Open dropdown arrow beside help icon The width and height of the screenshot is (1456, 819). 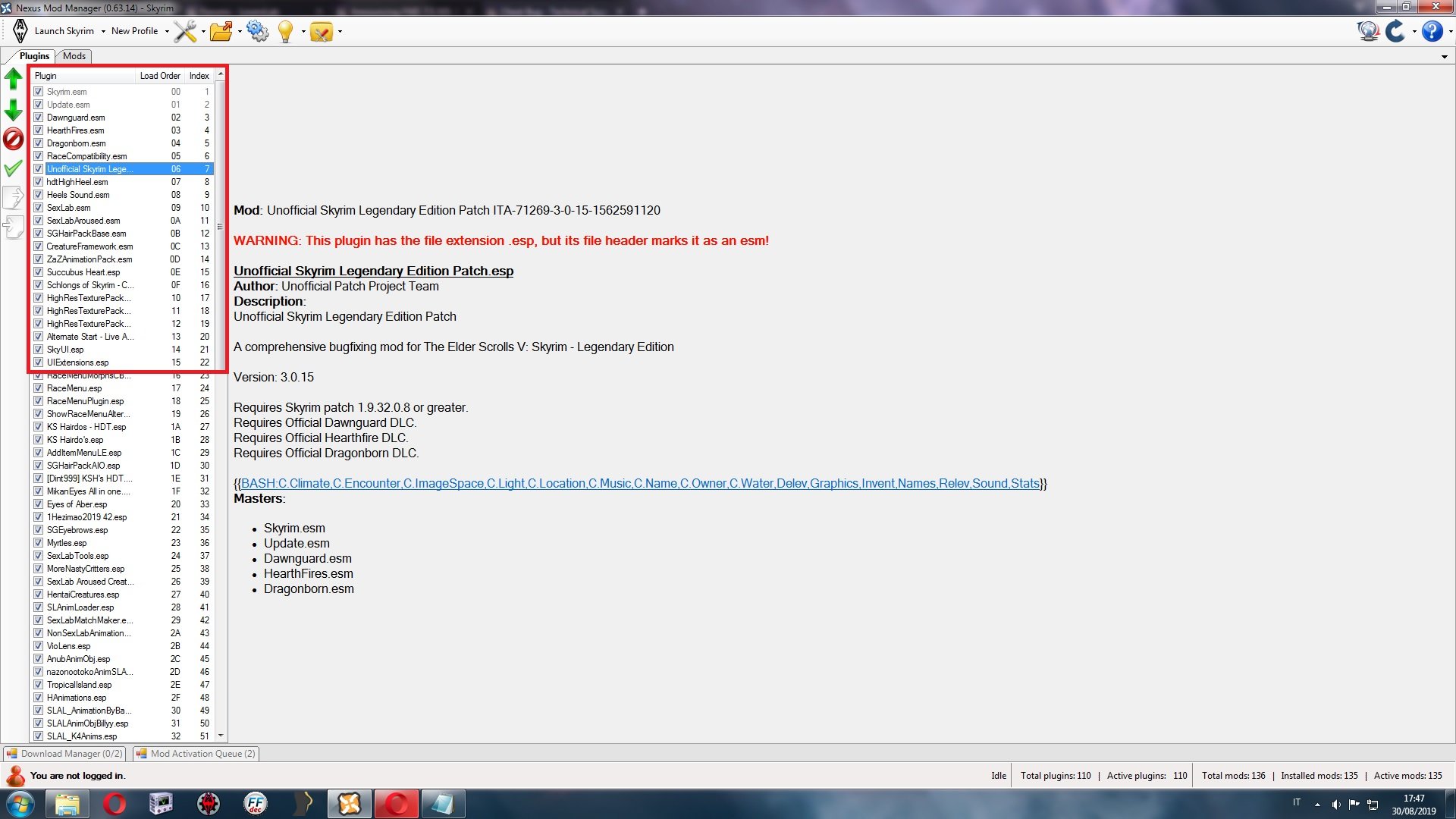click(1450, 32)
